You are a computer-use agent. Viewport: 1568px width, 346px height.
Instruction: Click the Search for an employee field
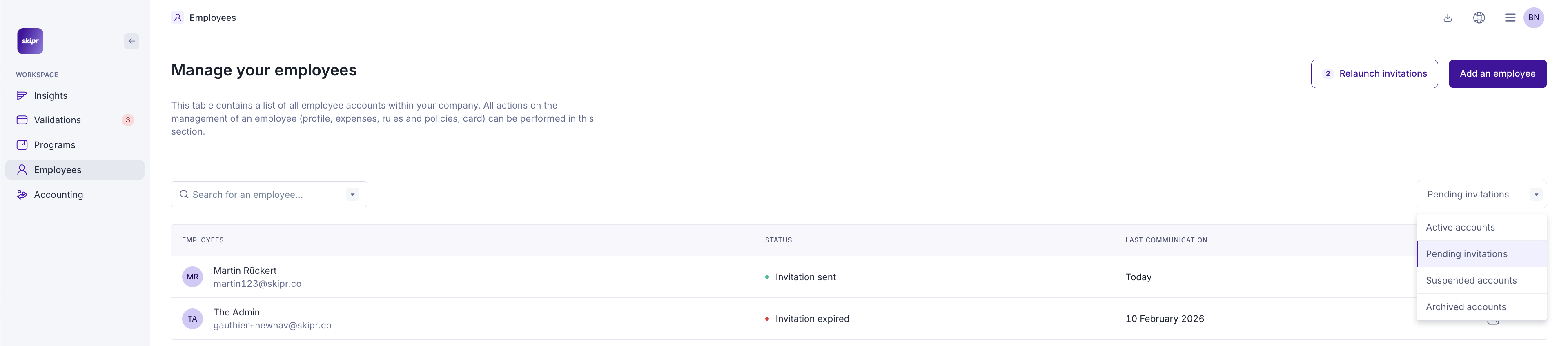tap(262, 195)
